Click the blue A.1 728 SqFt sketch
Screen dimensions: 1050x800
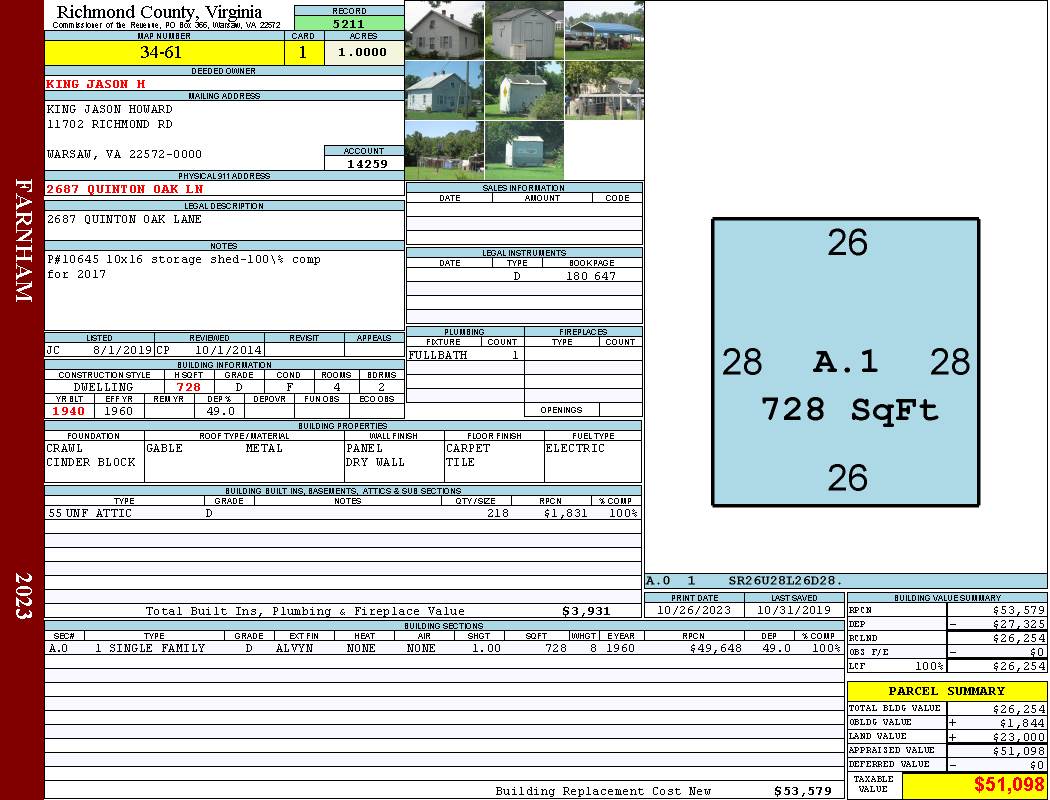pos(846,362)
